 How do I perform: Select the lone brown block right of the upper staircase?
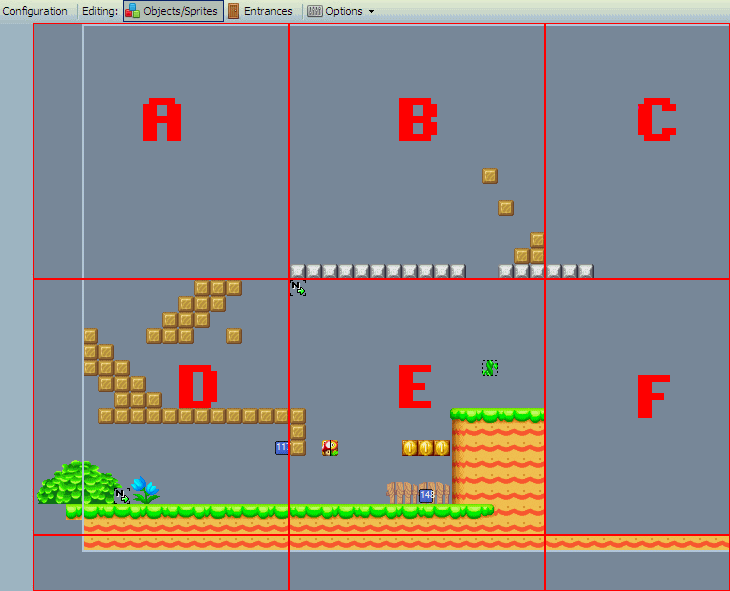tap(234, 336)
